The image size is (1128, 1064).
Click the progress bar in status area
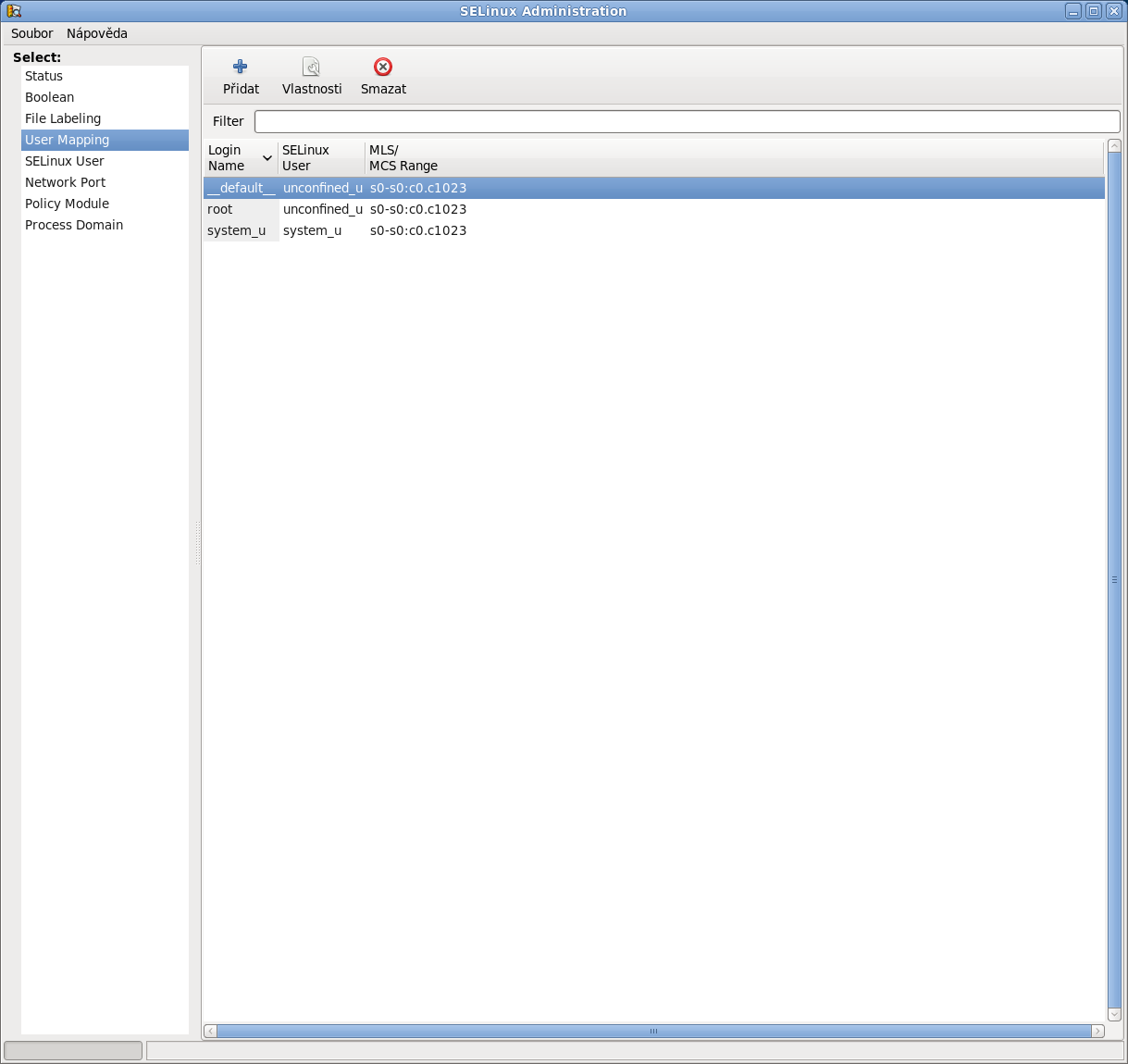(73, 1050)
